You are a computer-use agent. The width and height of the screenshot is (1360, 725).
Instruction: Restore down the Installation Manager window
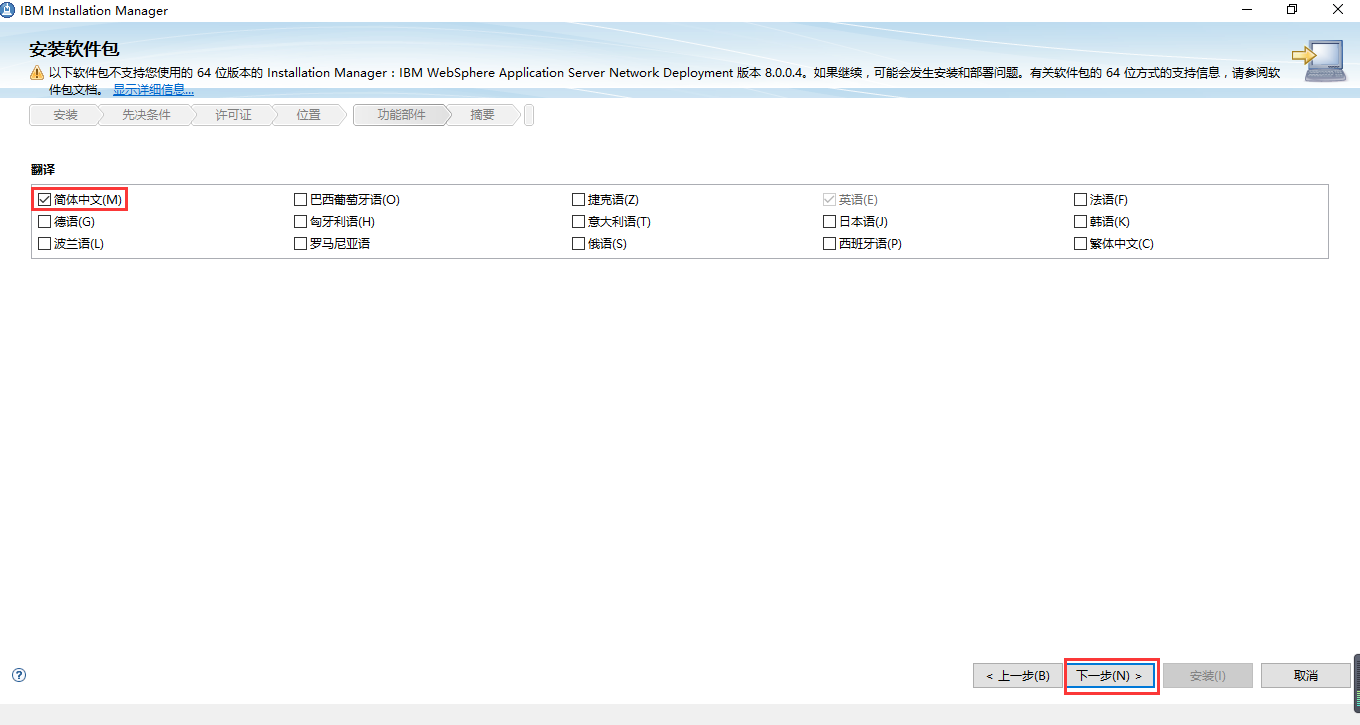[1292, 10]
